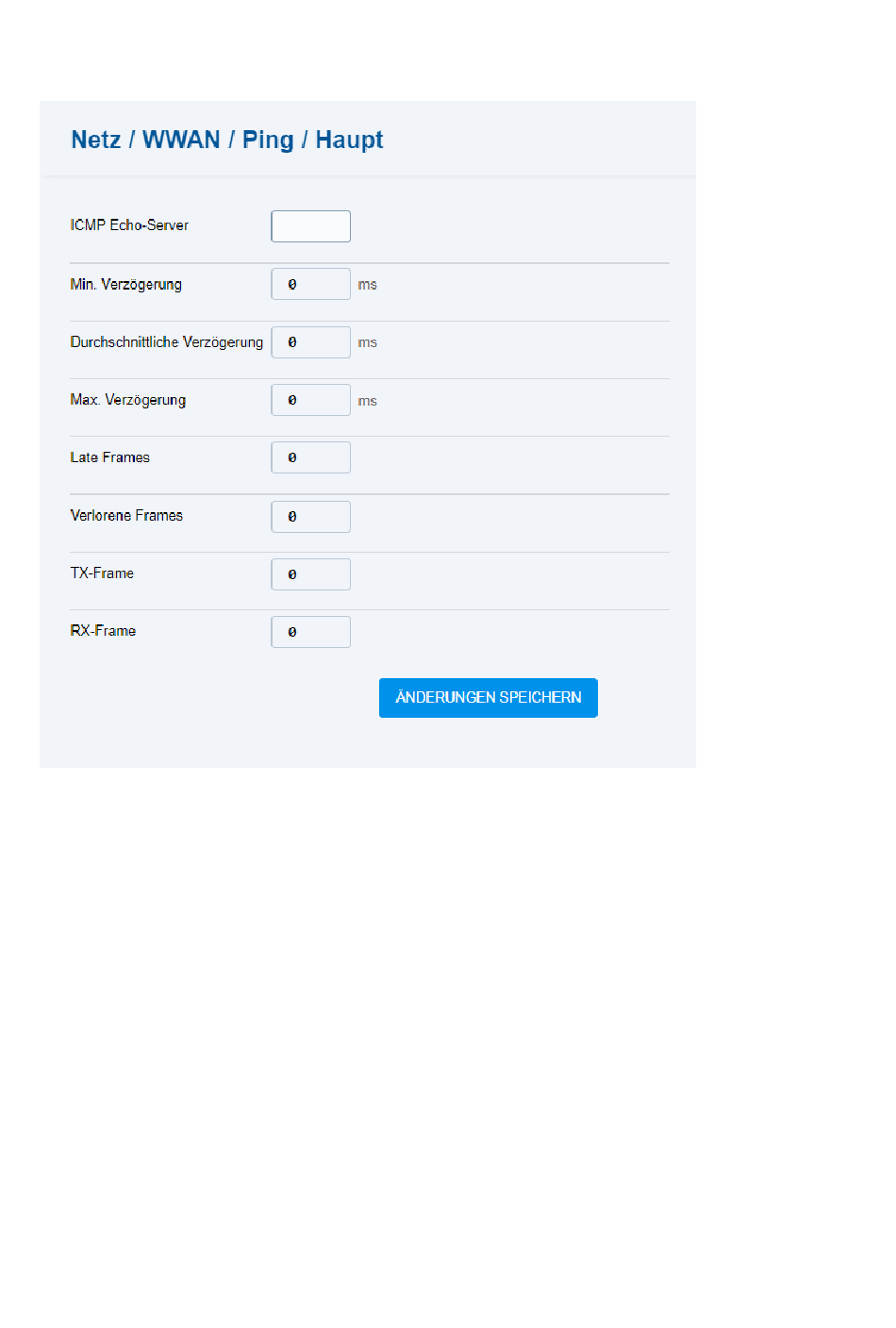Click the ICMP Echo-Server label
Screen dimensions: 896x1328
[x=129, y=225]
